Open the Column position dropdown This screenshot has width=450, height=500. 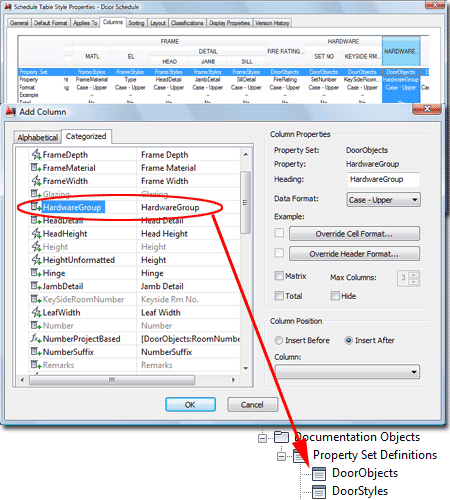coord(347,372)
